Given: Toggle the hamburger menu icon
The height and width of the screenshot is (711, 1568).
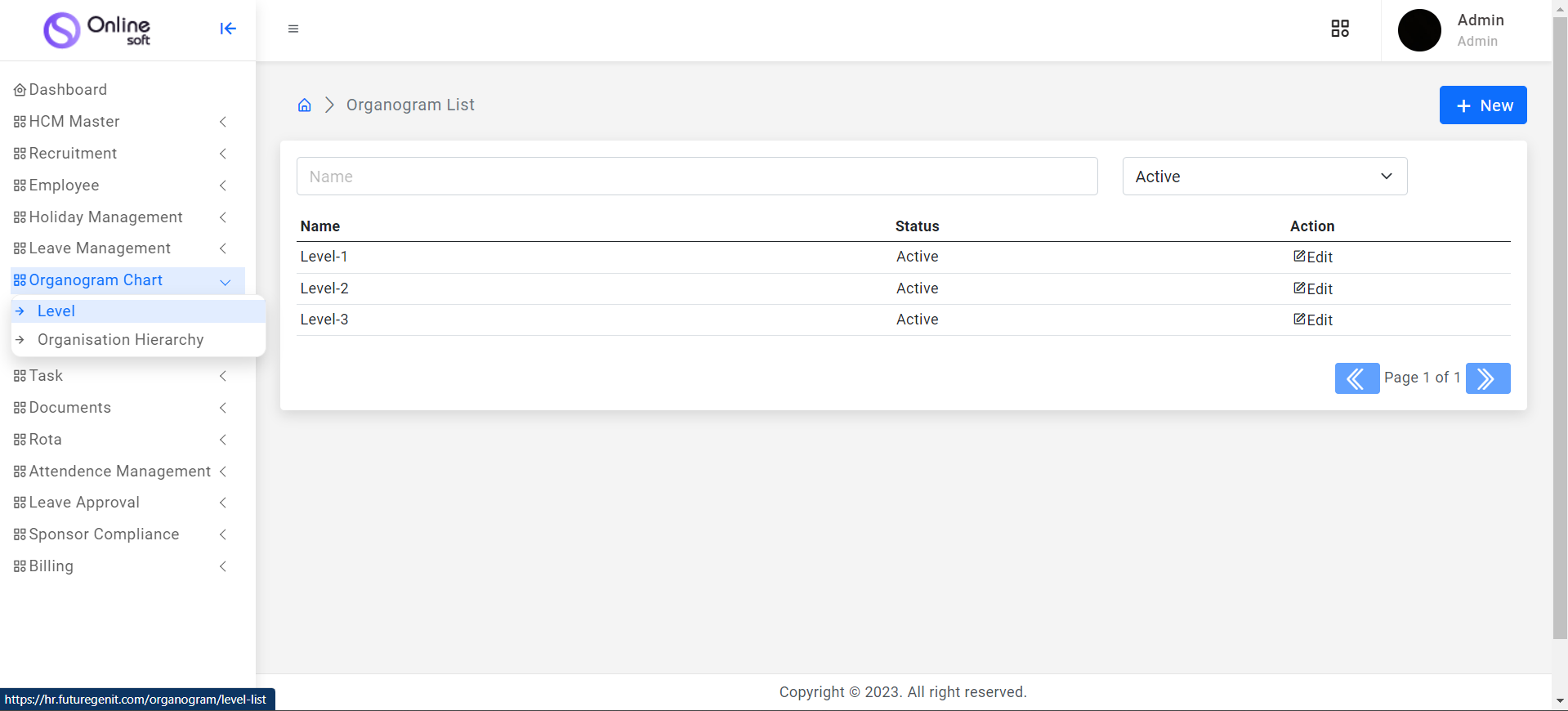Looking at the screenshot, I should [293, 29].
